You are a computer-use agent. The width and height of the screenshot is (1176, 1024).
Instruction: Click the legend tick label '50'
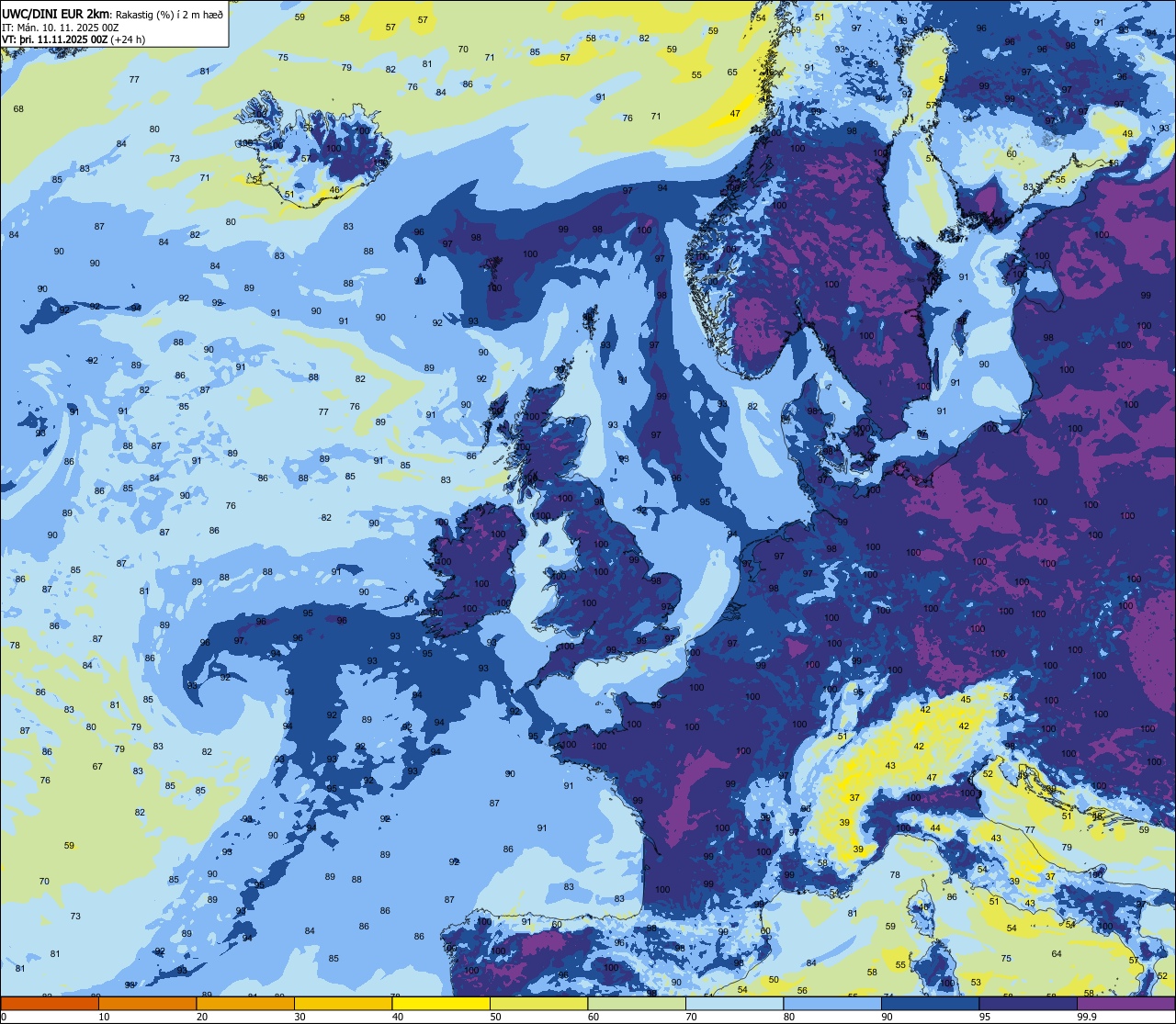(495, 1016)
